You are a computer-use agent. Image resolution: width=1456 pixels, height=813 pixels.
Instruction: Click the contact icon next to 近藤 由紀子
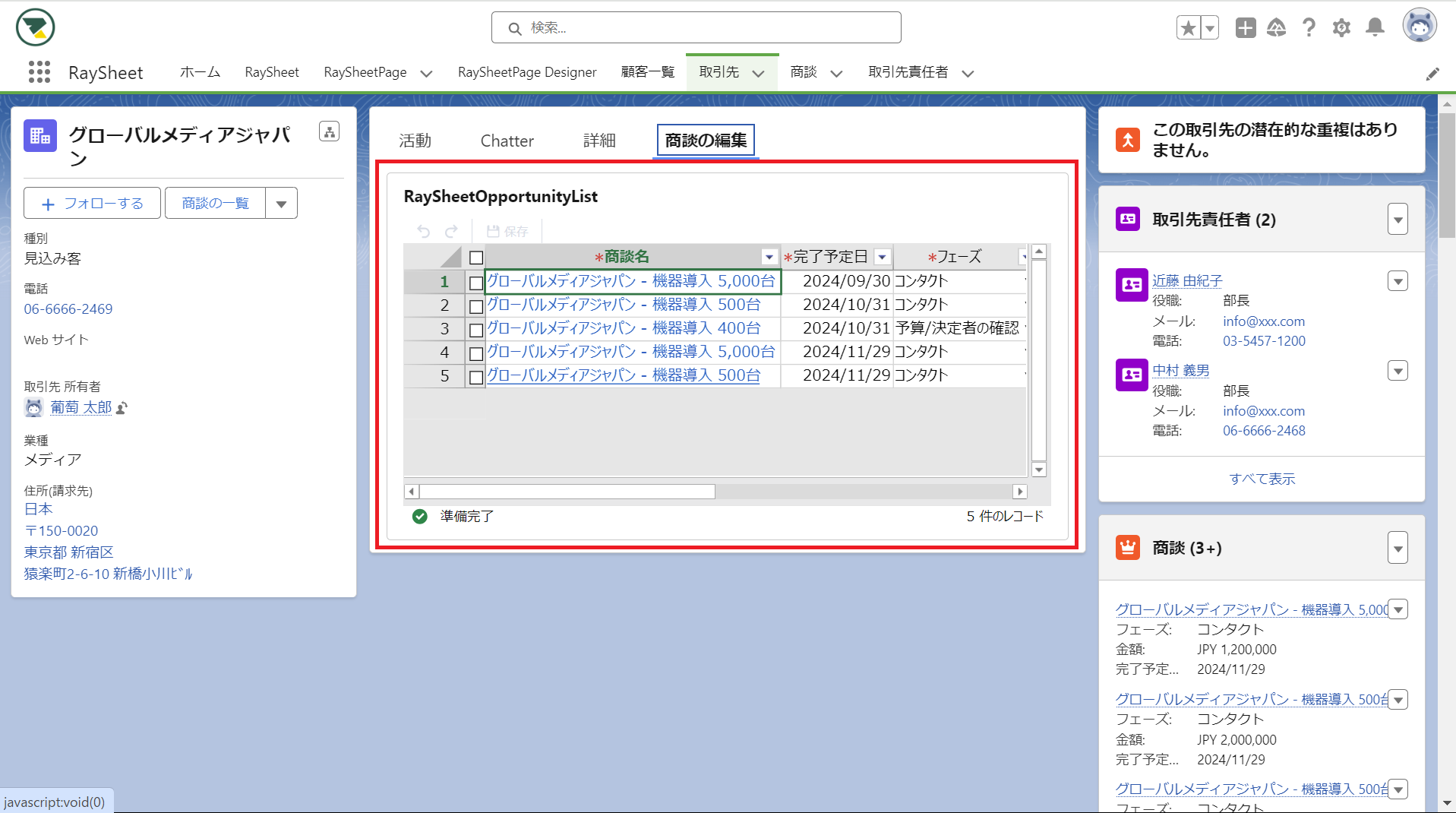pyautogui.click(x=1132, y=285)
